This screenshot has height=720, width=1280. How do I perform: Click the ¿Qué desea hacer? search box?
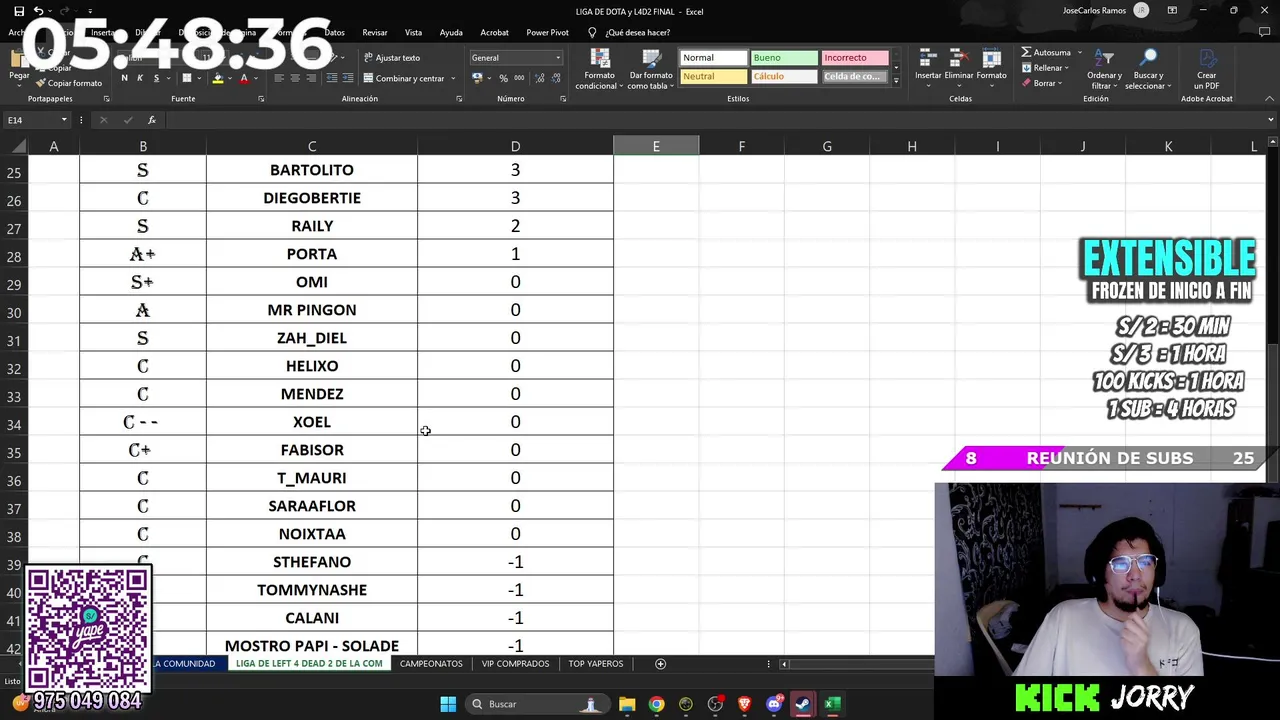tap(636, 33)
